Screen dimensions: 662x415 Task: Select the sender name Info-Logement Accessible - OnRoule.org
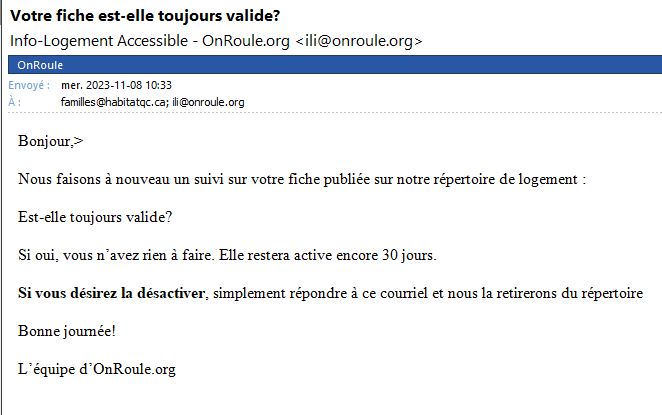coord(150,41)
